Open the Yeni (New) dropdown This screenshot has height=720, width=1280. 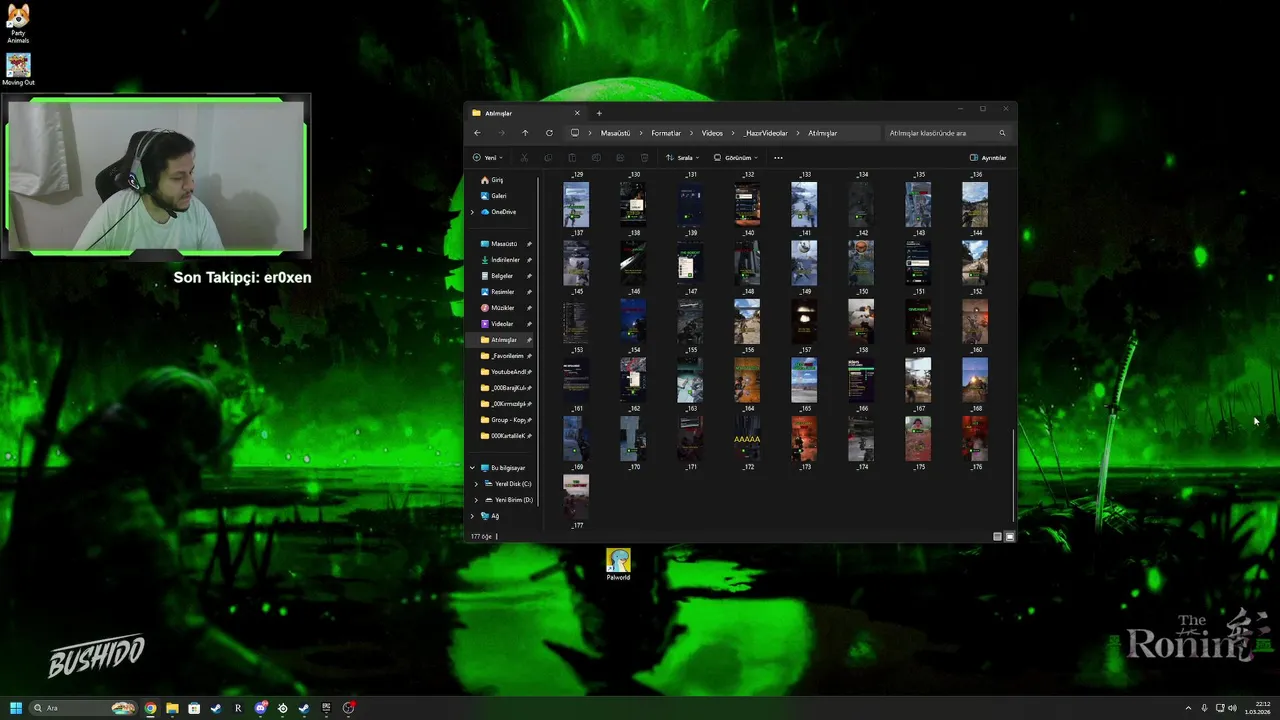(488, 157)
